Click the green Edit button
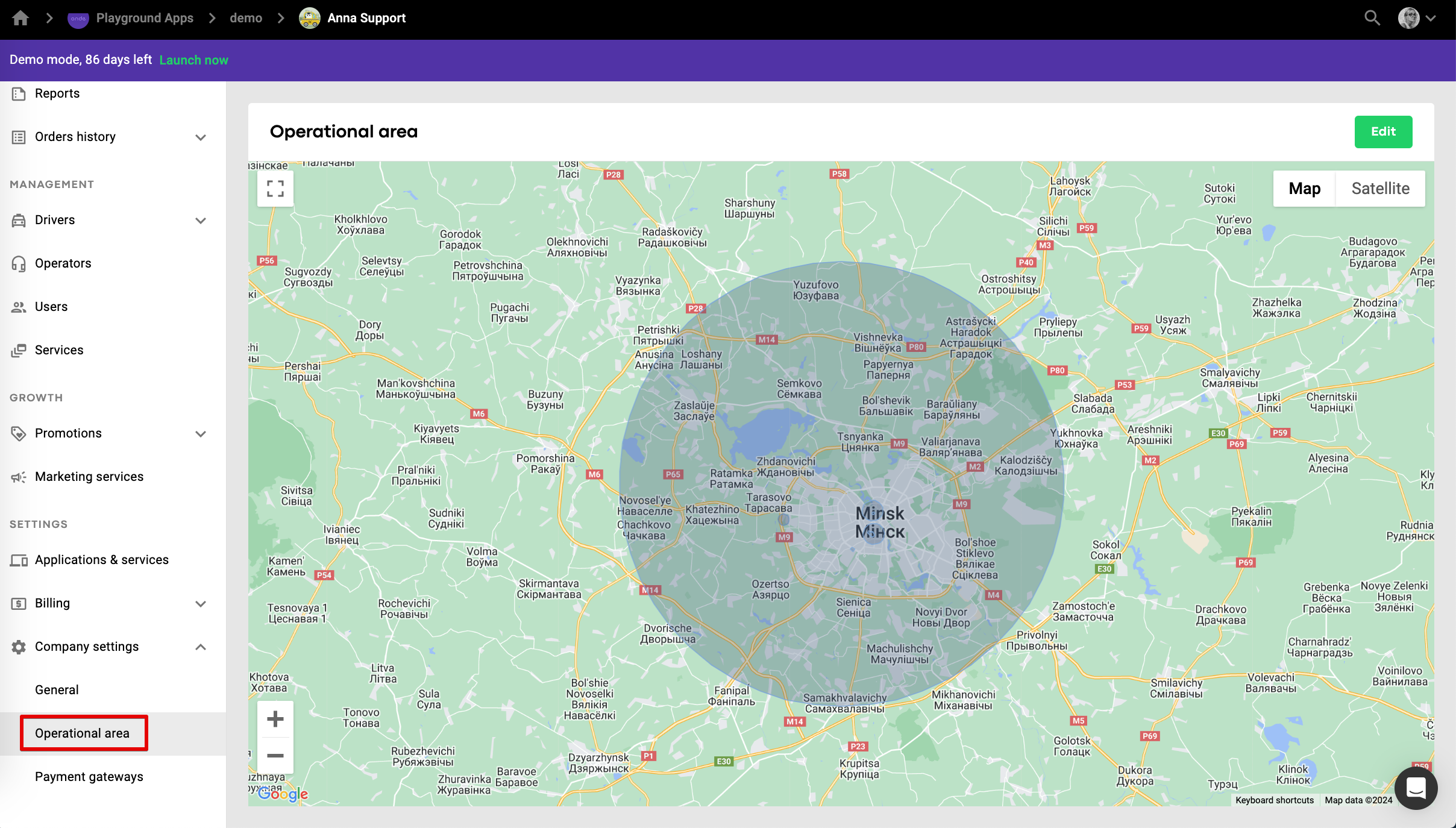Screen dimensions: 1456x828 (x=1383, y=131)
